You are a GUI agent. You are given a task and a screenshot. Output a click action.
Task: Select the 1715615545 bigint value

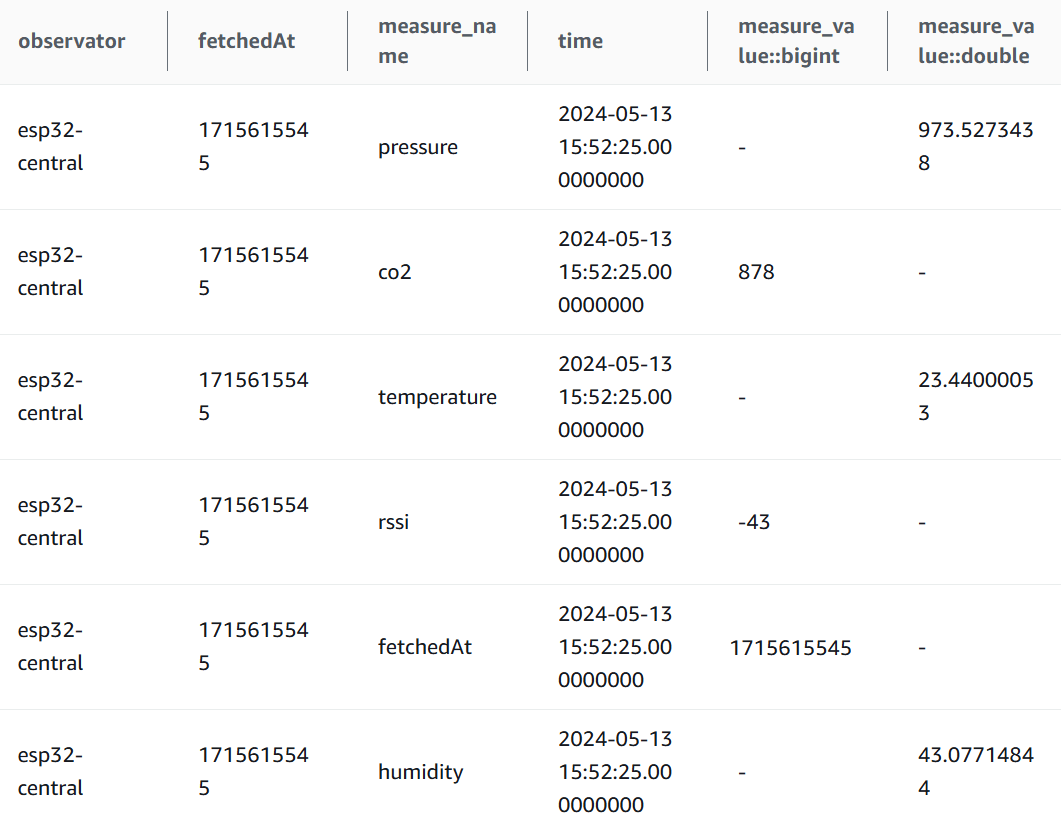coord(790,648)
